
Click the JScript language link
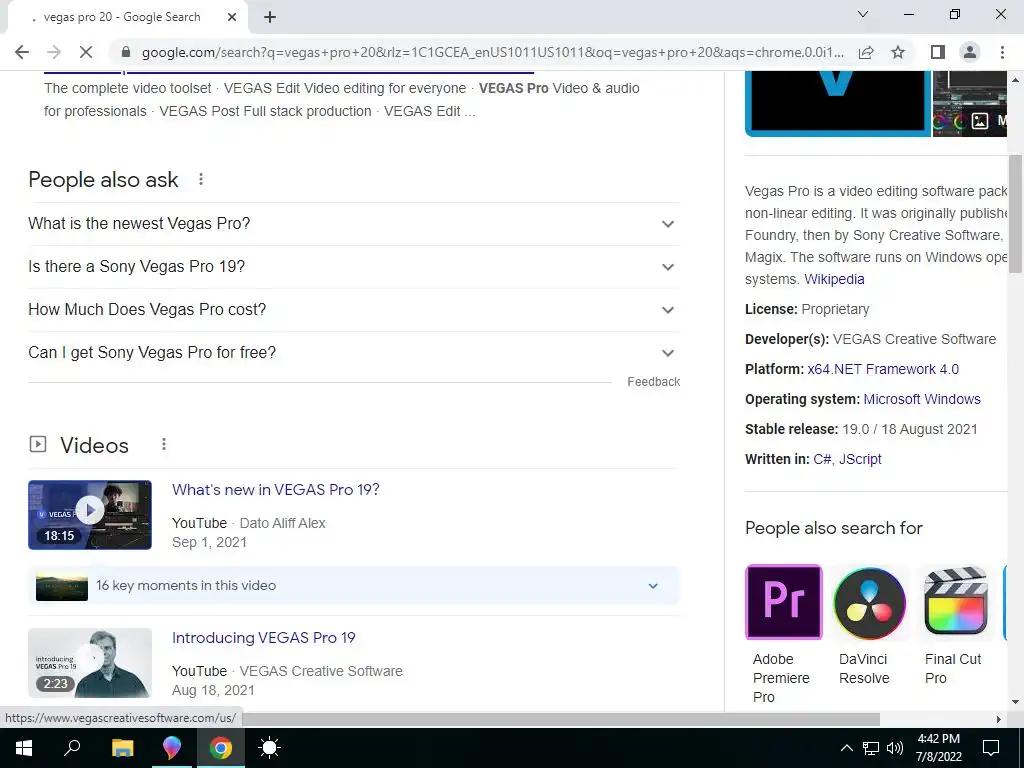[x=860, y=460]
